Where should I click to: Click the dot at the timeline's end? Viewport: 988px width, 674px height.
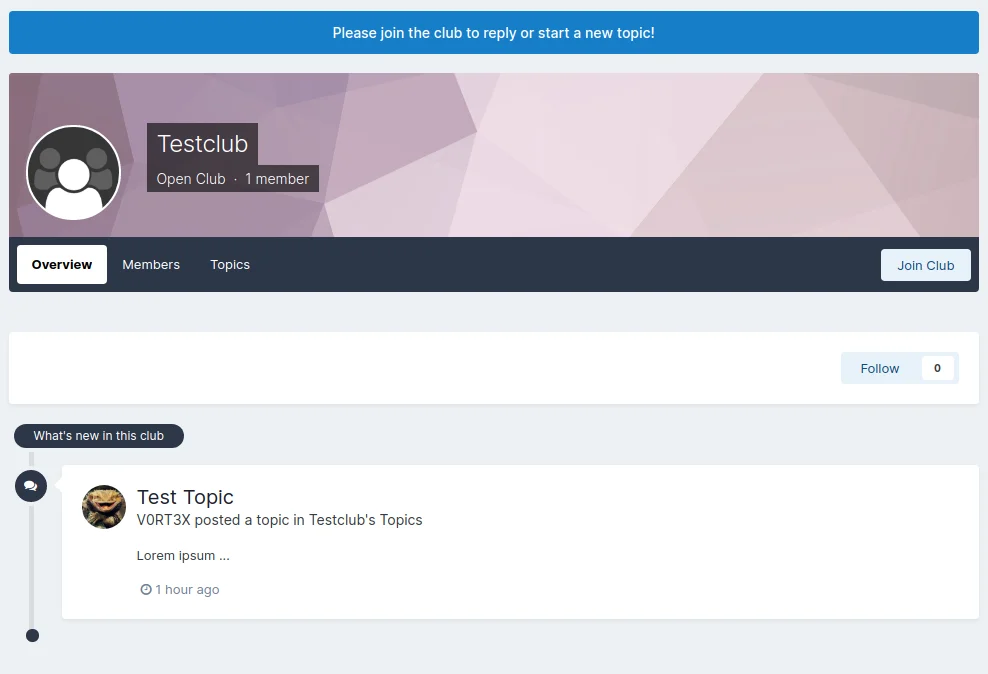[x=32, y=635]
